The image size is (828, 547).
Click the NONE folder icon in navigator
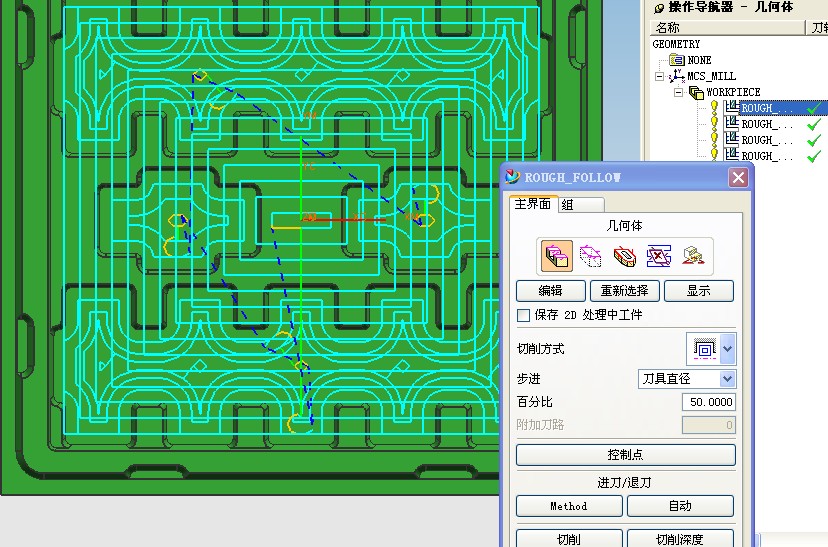coord(676,60)
